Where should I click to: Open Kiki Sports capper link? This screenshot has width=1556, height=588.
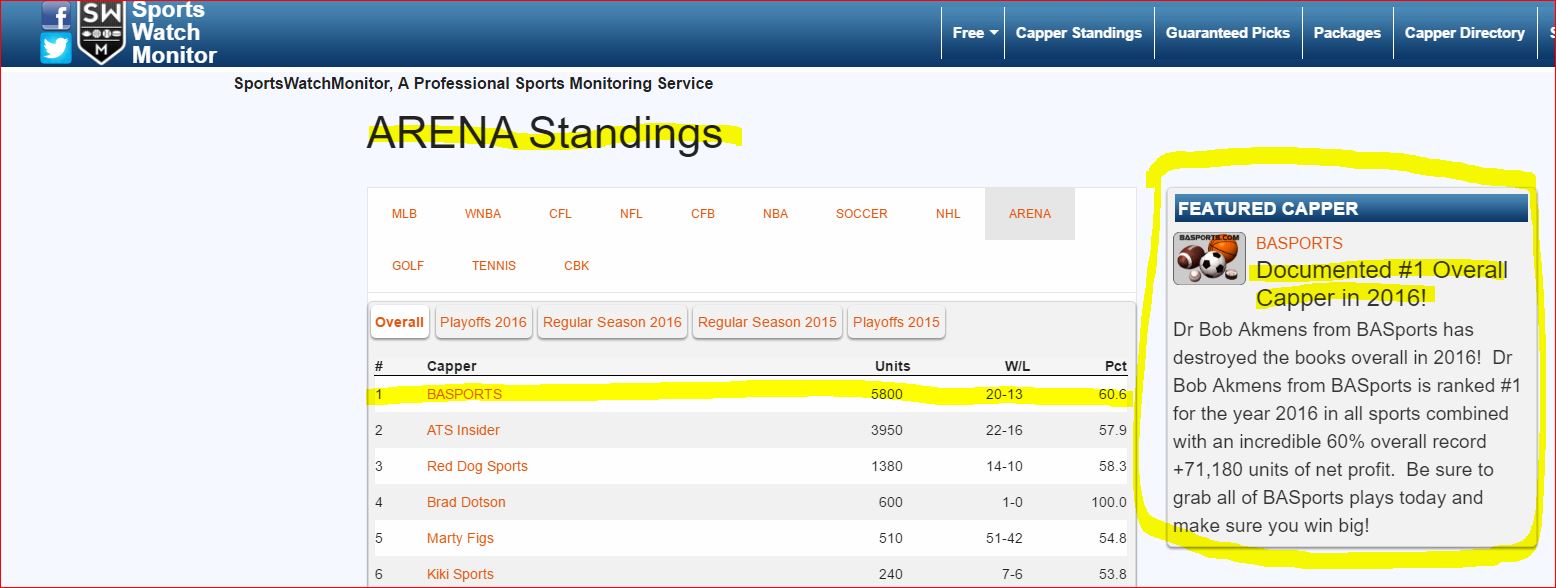point(460,574)
